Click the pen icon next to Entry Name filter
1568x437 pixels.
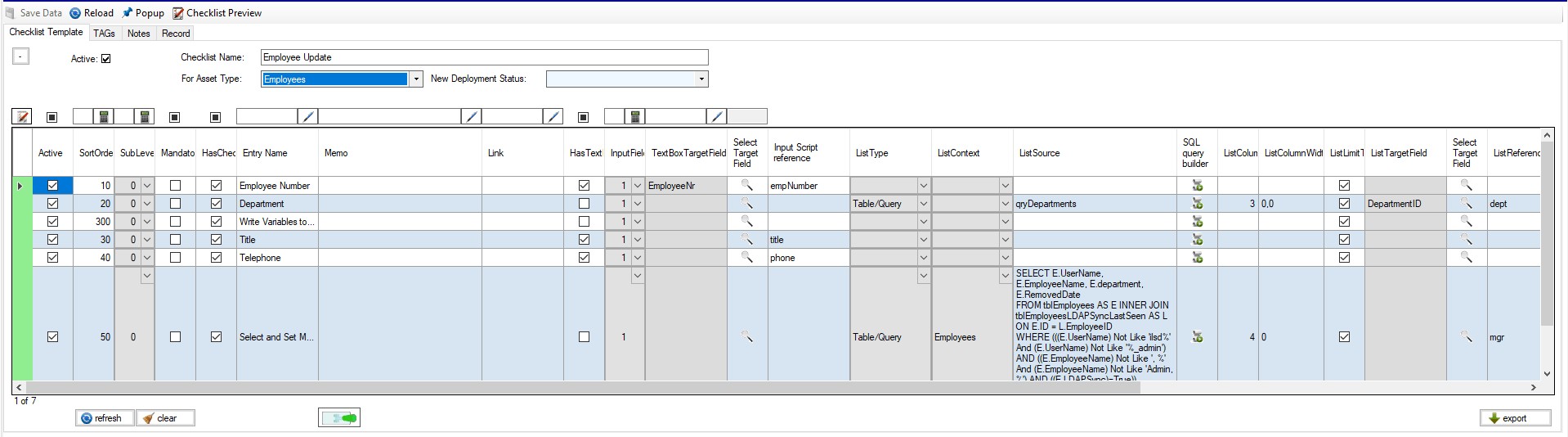(307, 117)
